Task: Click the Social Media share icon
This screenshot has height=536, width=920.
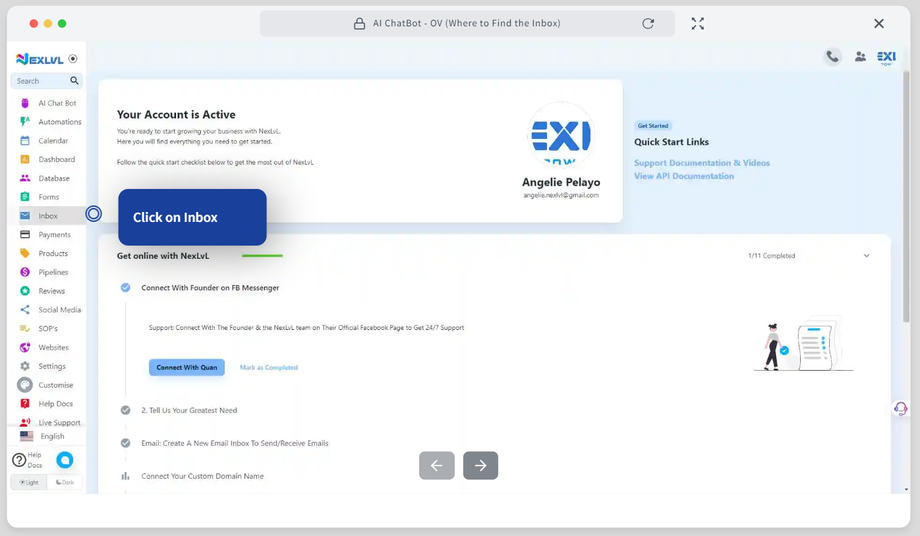Action: 25,310
